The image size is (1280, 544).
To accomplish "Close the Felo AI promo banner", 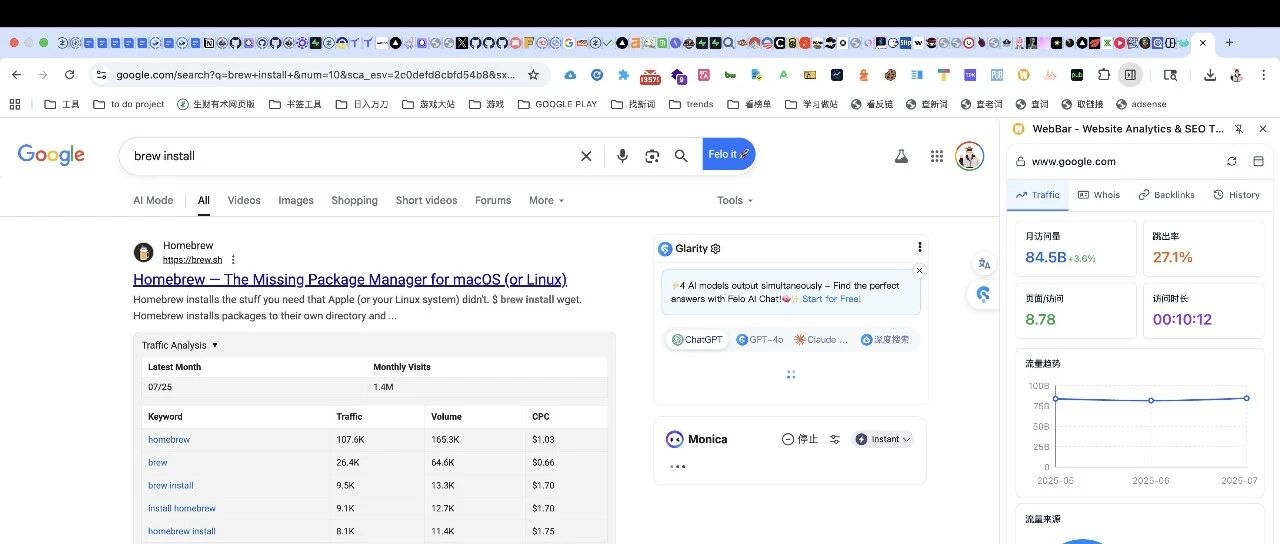I will (919, 270).
